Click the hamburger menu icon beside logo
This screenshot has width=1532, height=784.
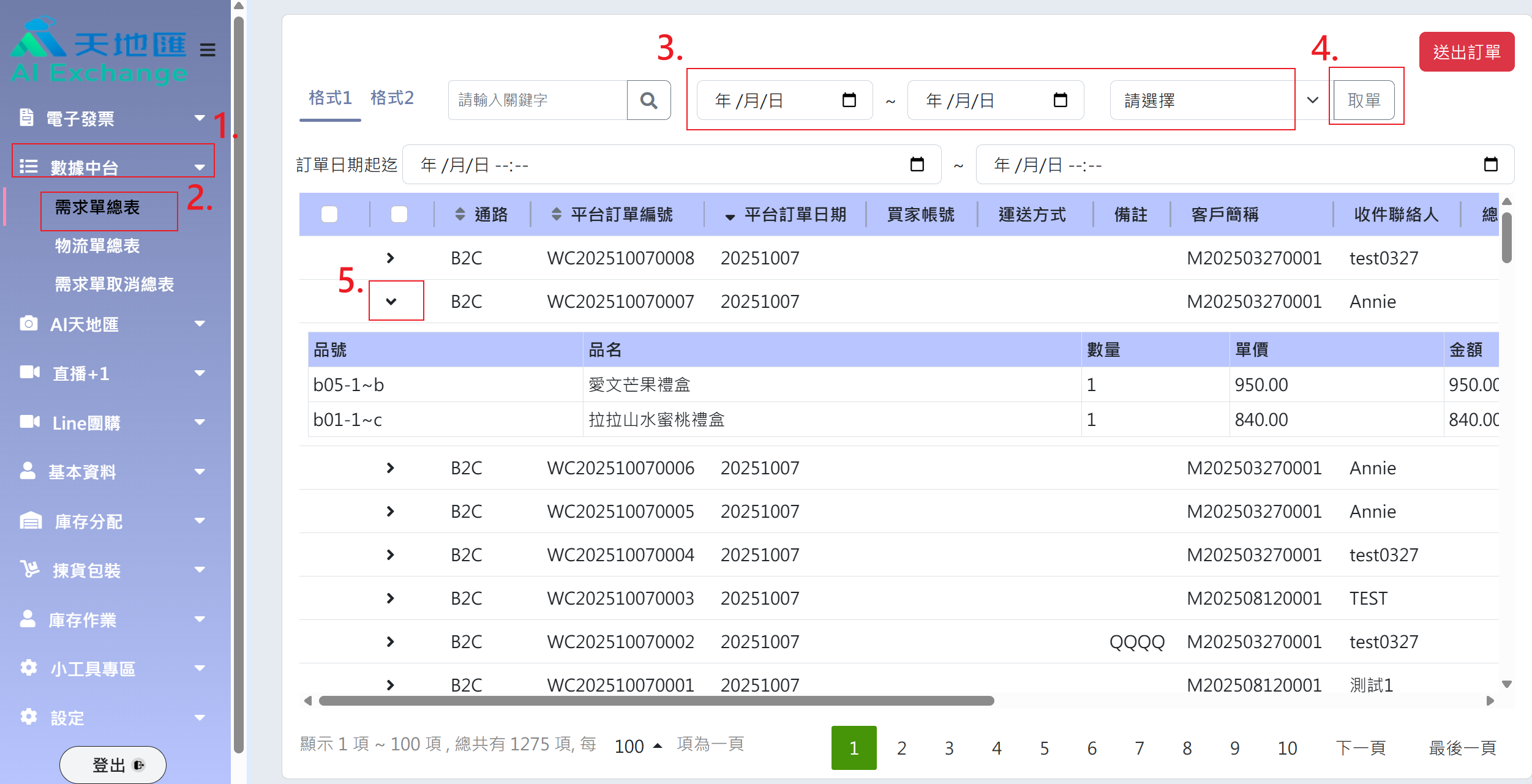tap(208, 50)
